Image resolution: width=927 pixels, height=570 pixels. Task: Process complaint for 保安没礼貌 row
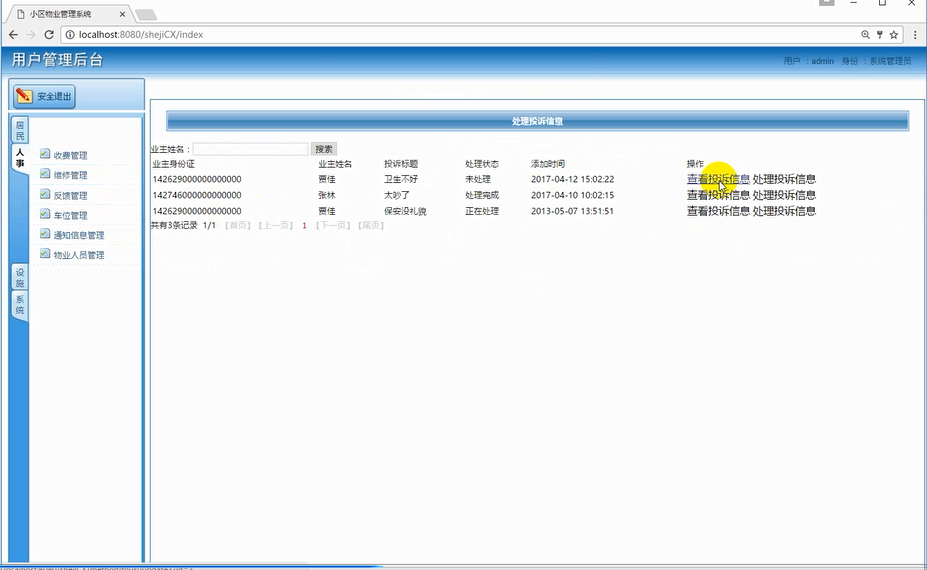click(x=784, y=211)
